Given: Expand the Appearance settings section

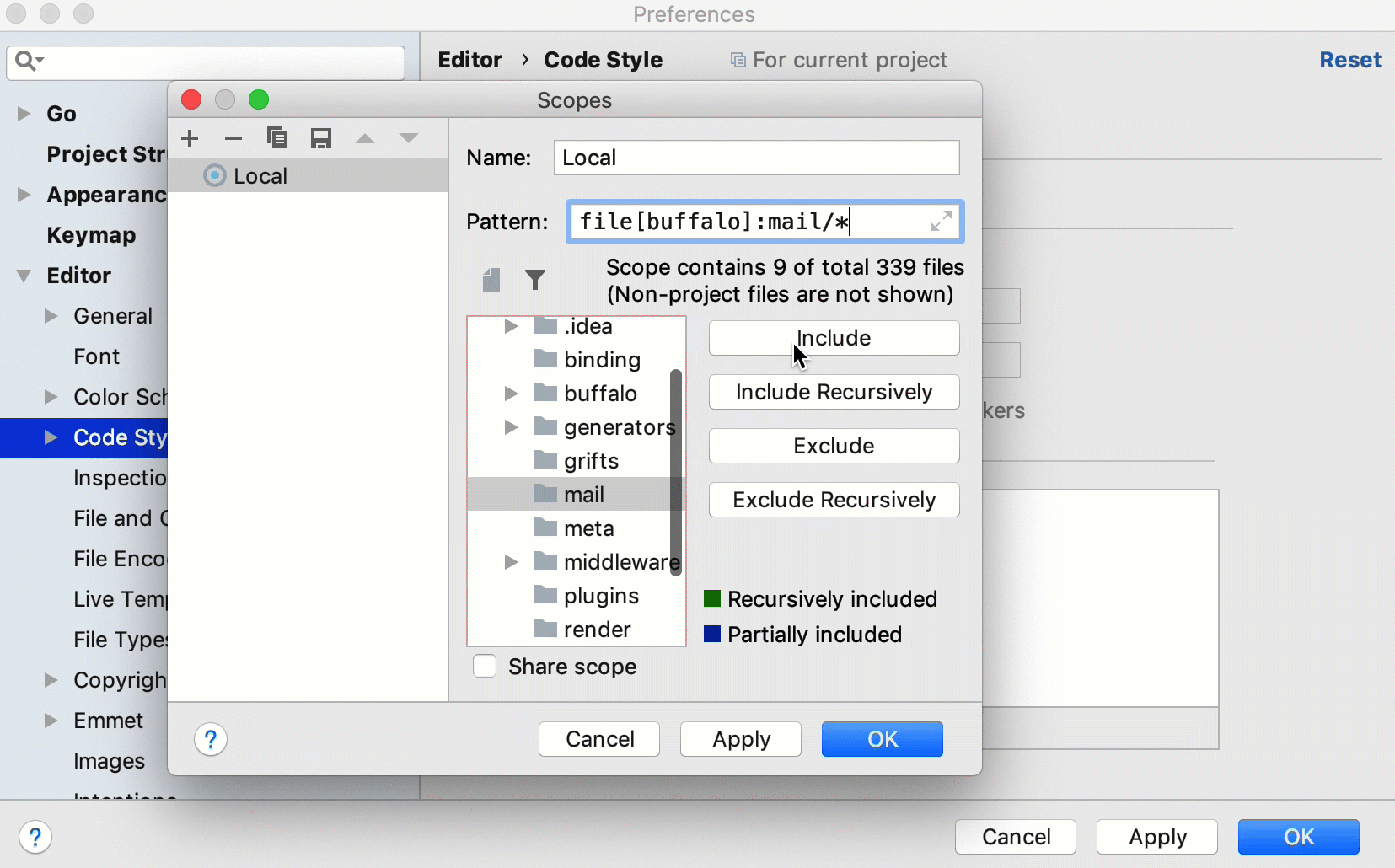Looking at the screenshot, I should point(24,195).
